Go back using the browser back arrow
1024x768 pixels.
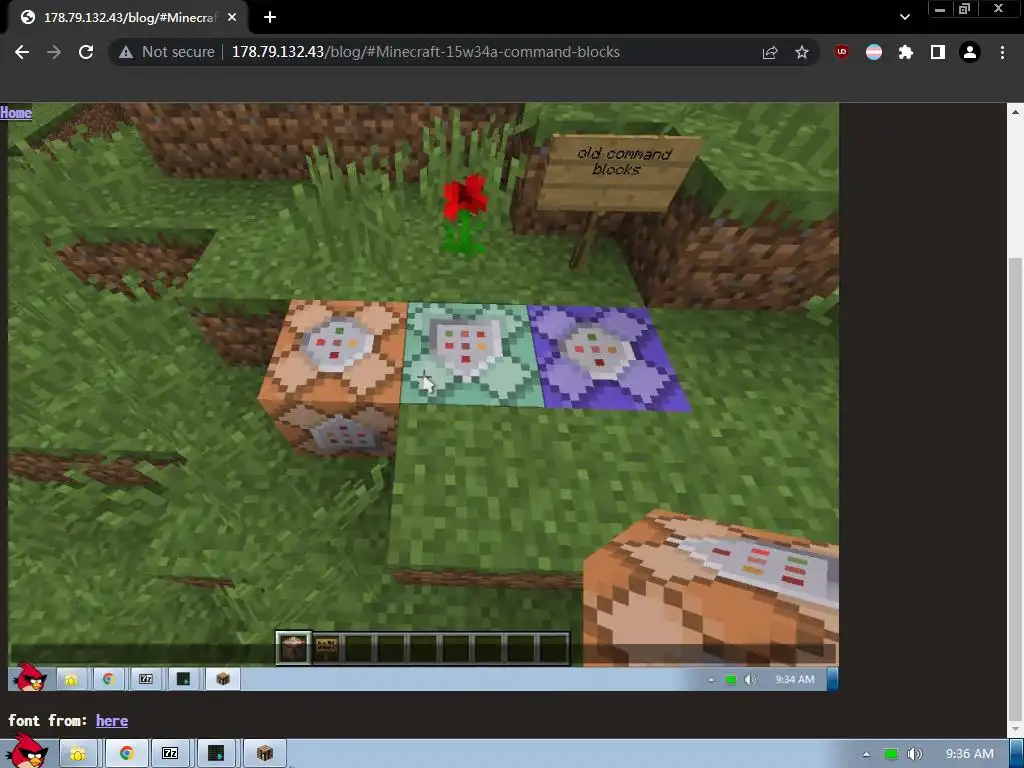22,52
